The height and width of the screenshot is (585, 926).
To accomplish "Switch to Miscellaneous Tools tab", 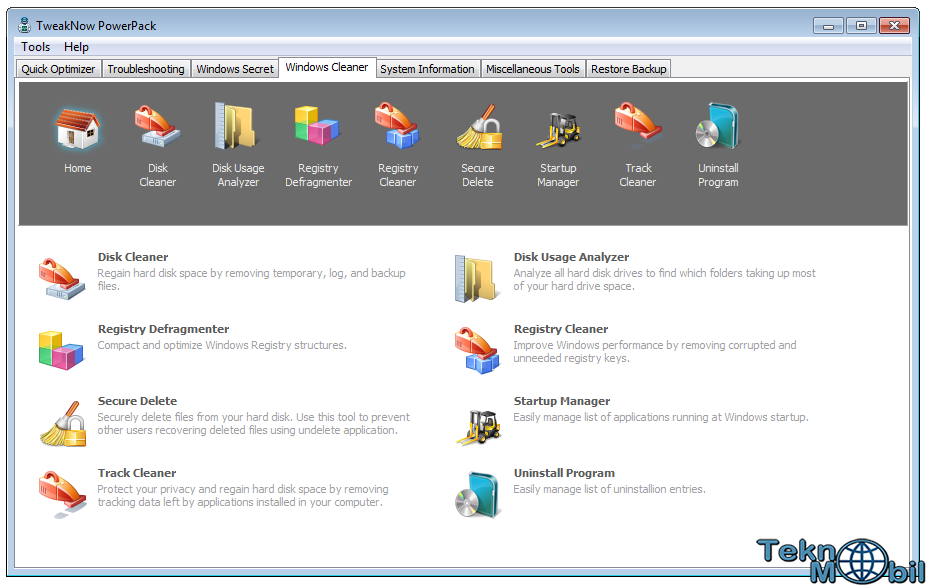I will tap(533, 69).
